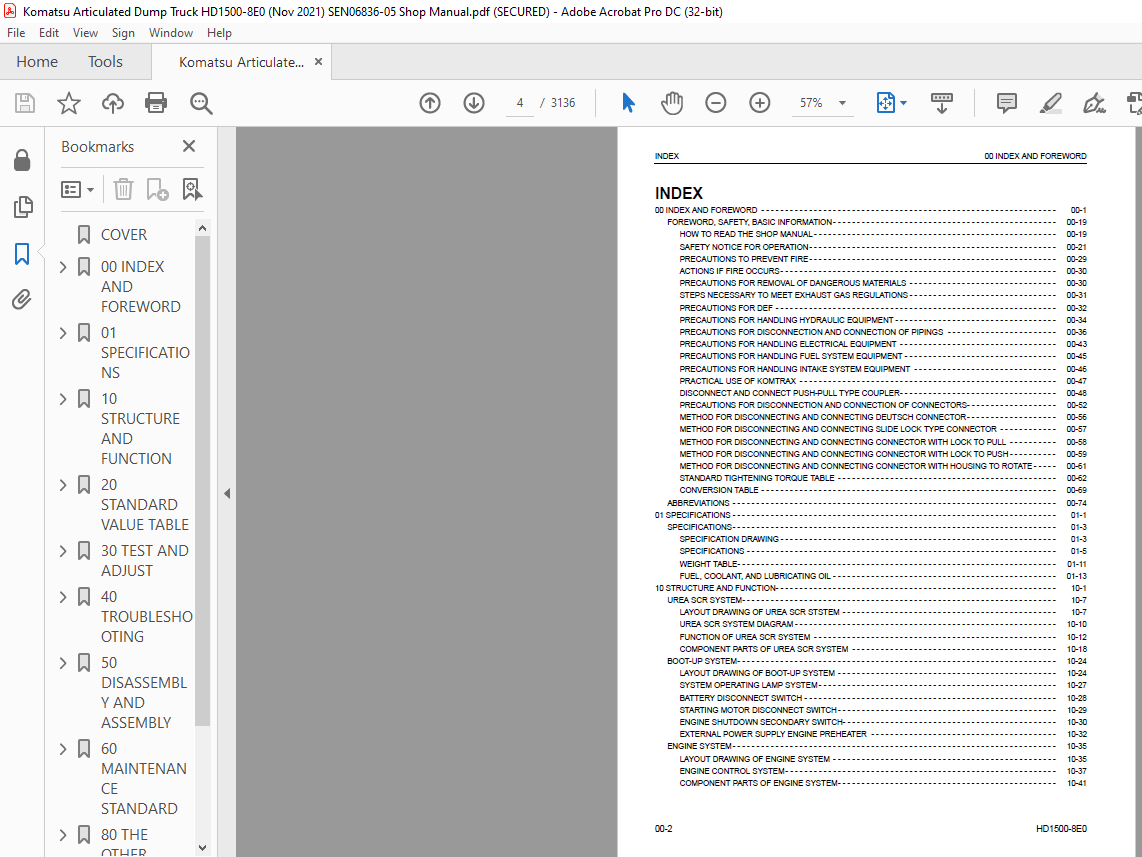Image resolution: width=1142 pixels, height=857 pixels.
Task: Expand the 10 STRUCTURE AND FUNCTION bookmark
Action: [x=63, y=400]
